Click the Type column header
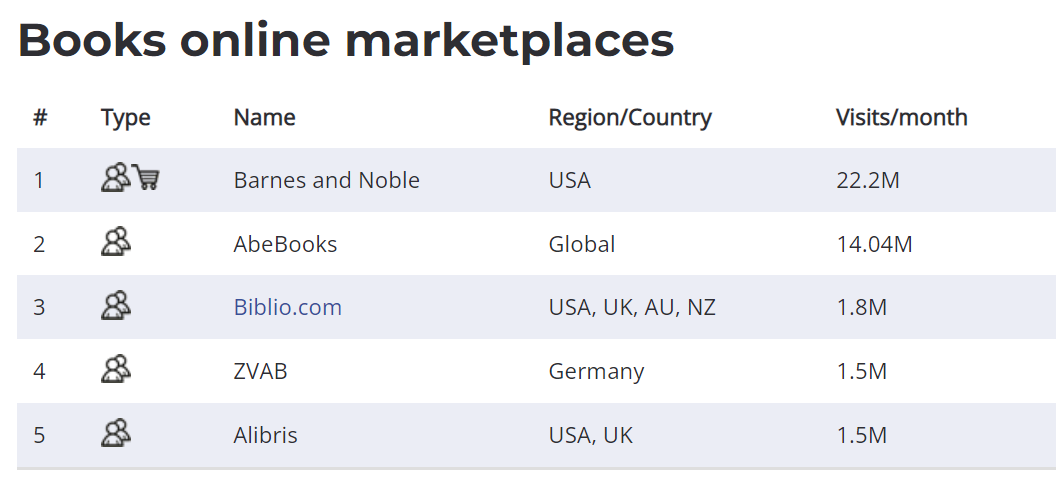 (126, 118)
